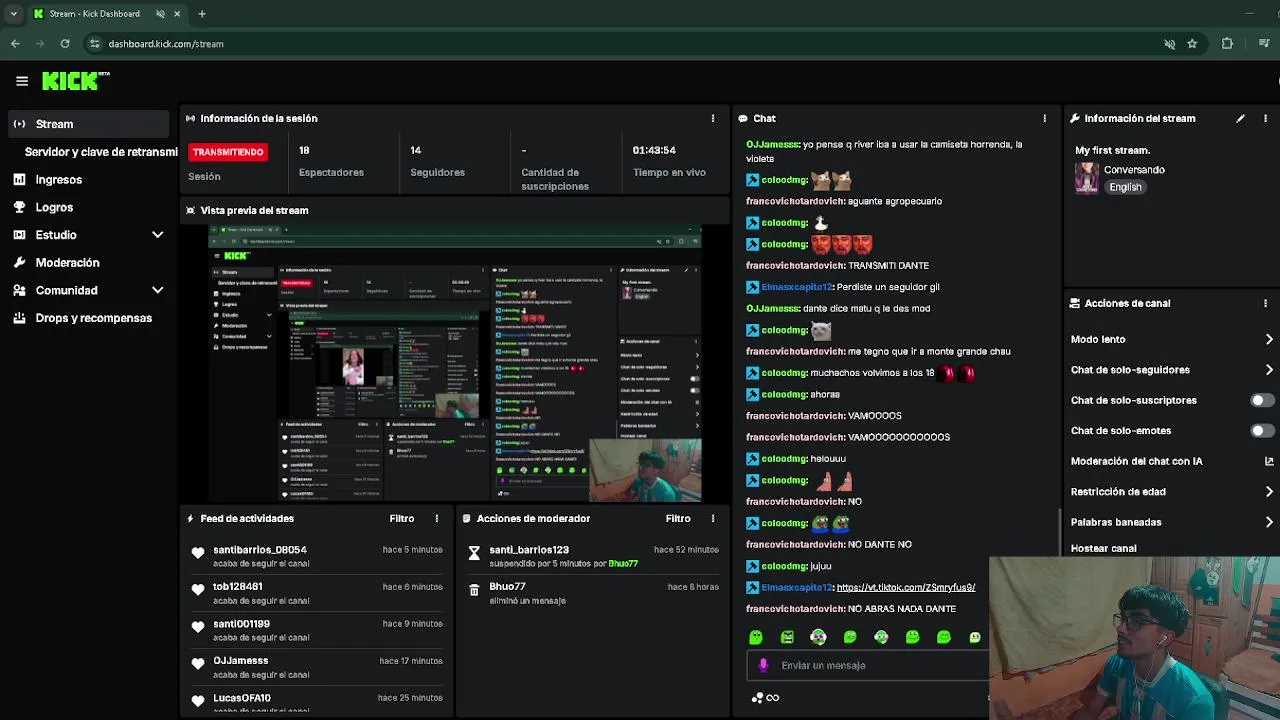Viewport: 1280px width, 720px height.
Task: Click Elmasxcapito12 username beside tiktok link
Action: pyautogui.click(x=796, y=587)
